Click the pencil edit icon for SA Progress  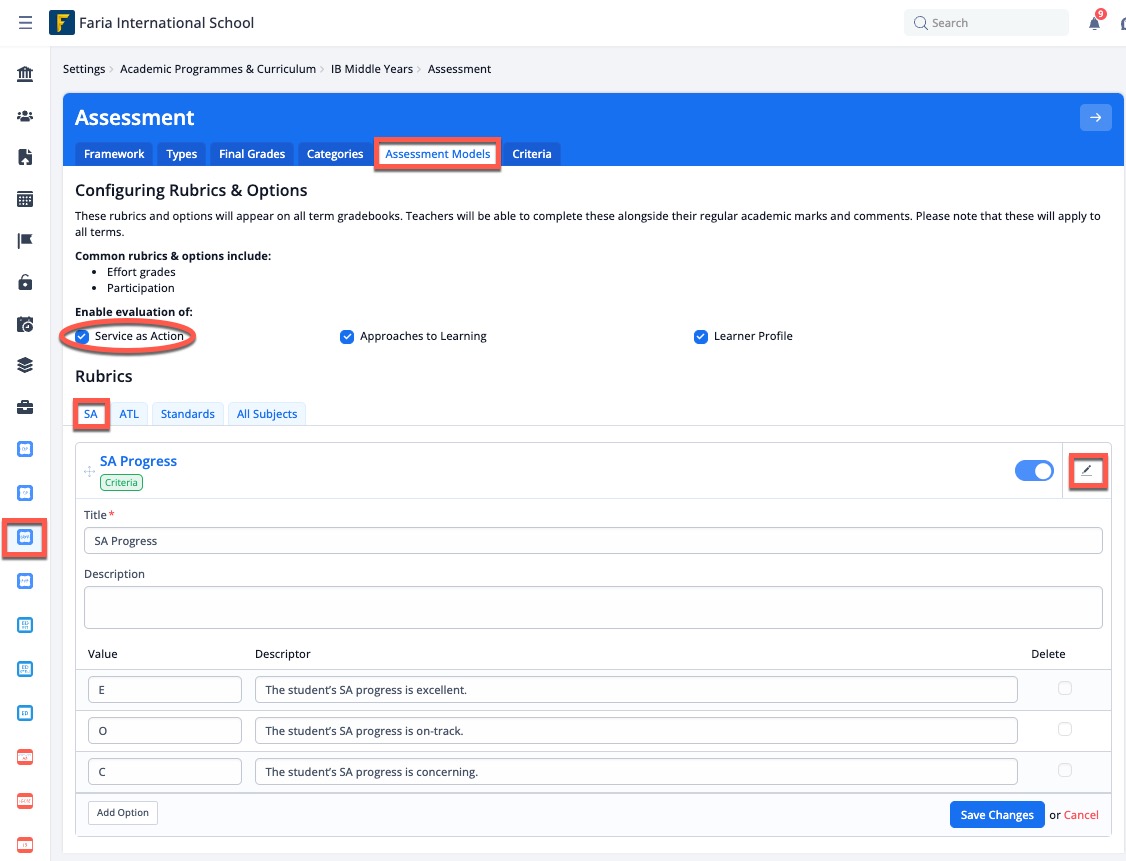1087,470
